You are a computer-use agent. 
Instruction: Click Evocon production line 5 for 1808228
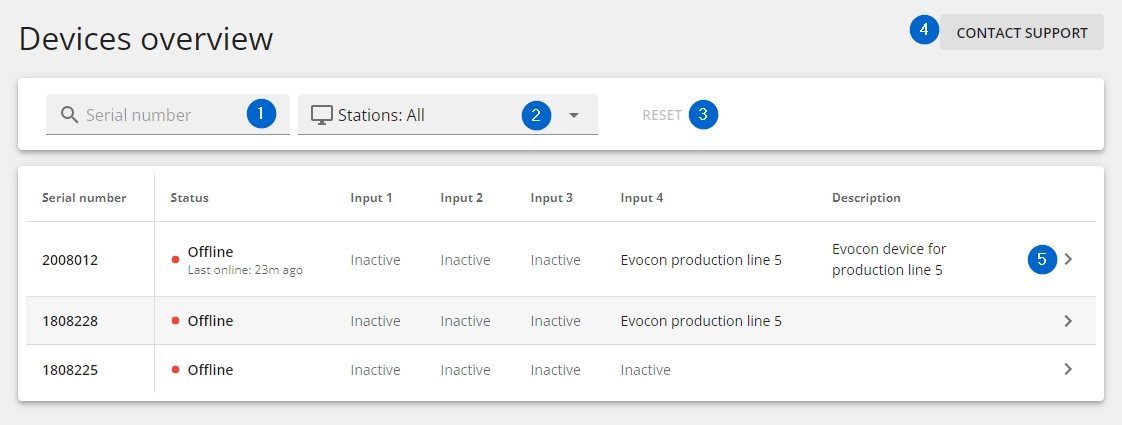point(701,321)
